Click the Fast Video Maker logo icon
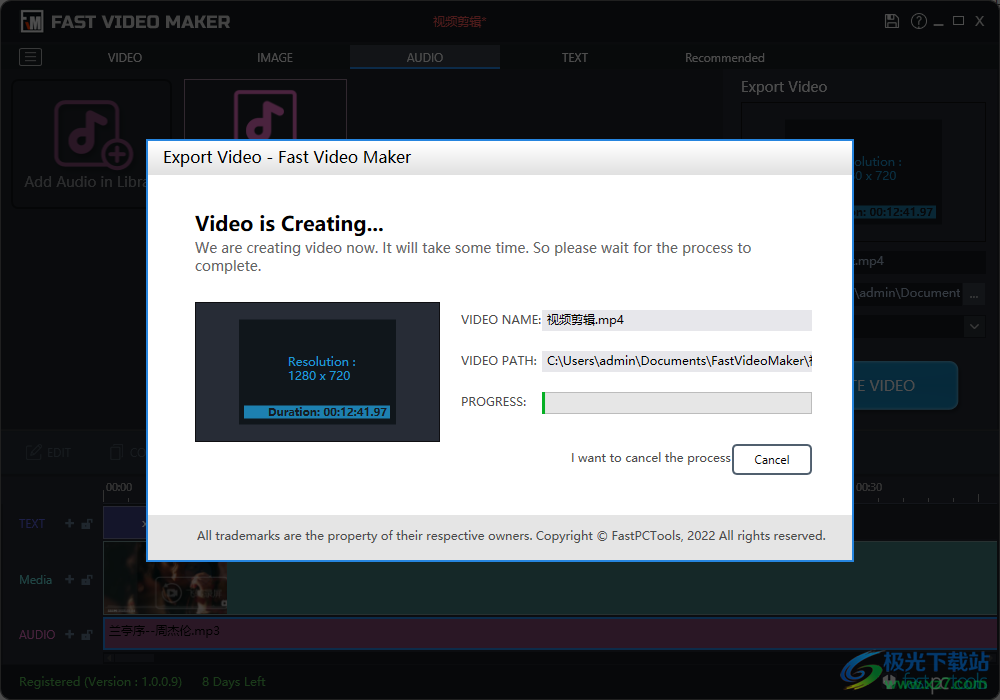 click(31, 22)
